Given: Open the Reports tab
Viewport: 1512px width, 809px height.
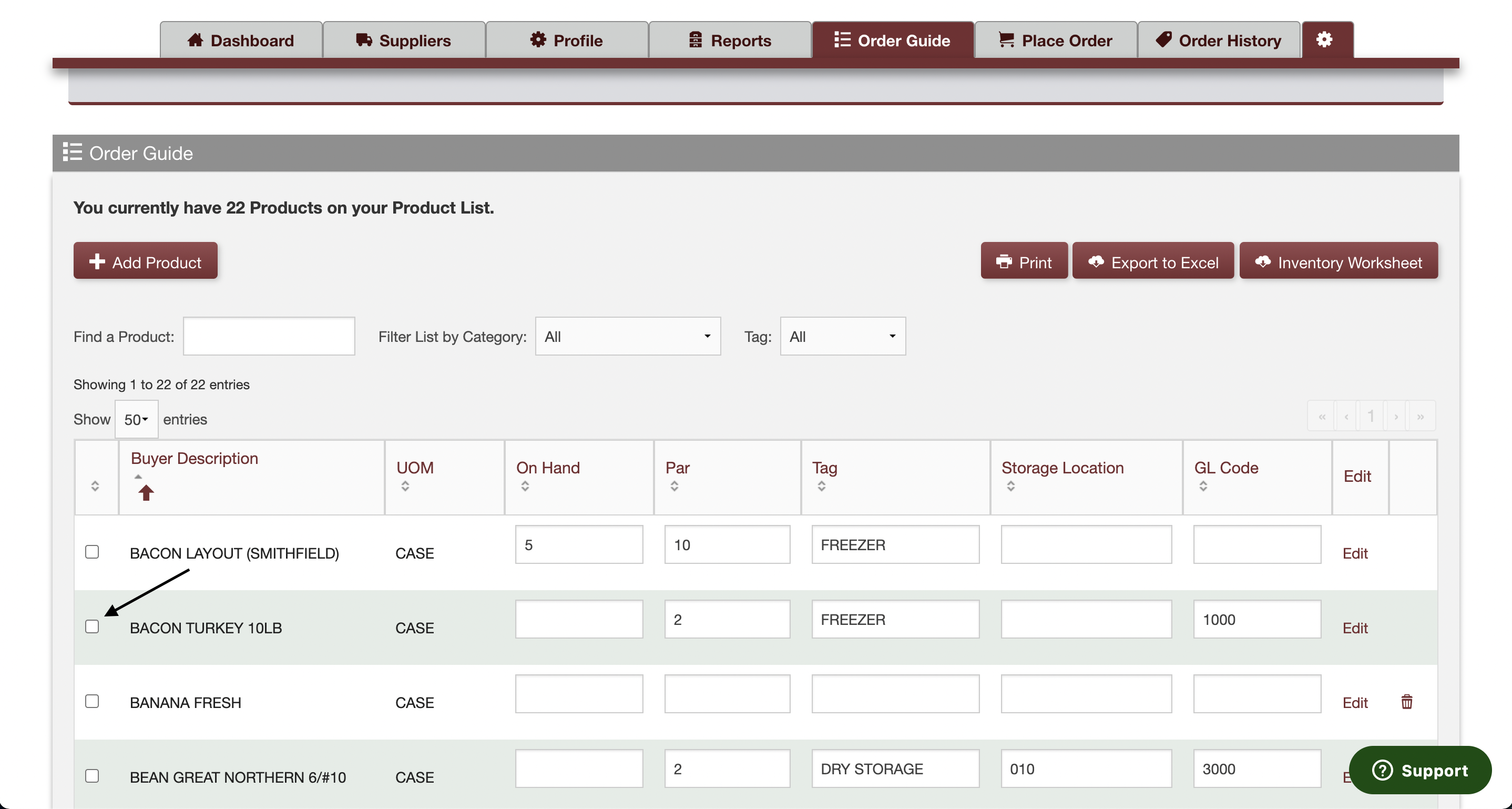Looking at the screenshot, I should pyautogui.click(x=730, y=40).
